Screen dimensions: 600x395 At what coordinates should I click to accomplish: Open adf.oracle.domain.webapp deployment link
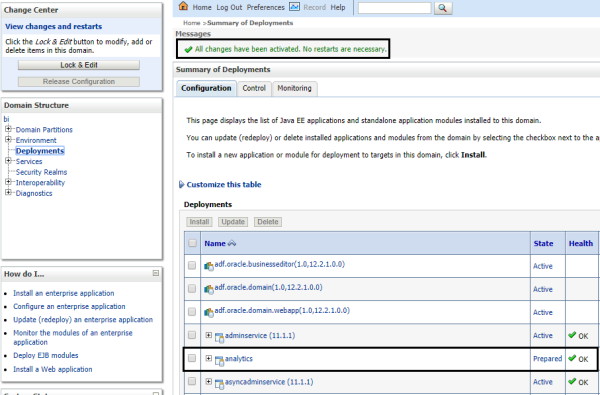[282, 310]
